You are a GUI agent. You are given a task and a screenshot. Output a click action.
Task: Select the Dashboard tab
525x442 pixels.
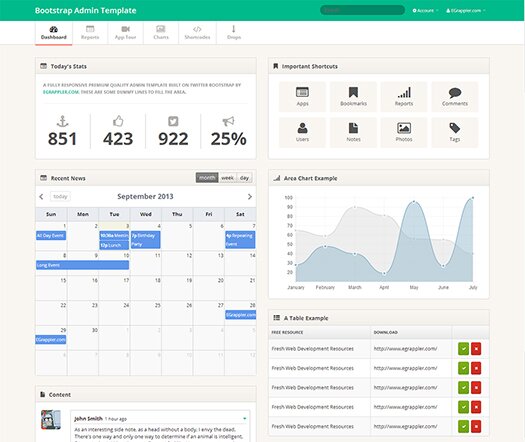pos(54,33)
